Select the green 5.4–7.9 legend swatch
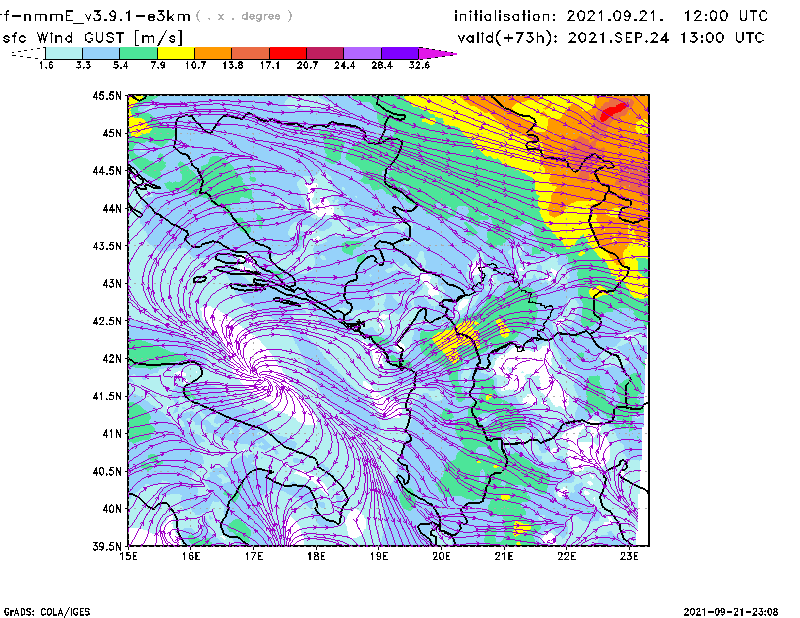Viewport: 800px width, 618px height. (138, 53)
